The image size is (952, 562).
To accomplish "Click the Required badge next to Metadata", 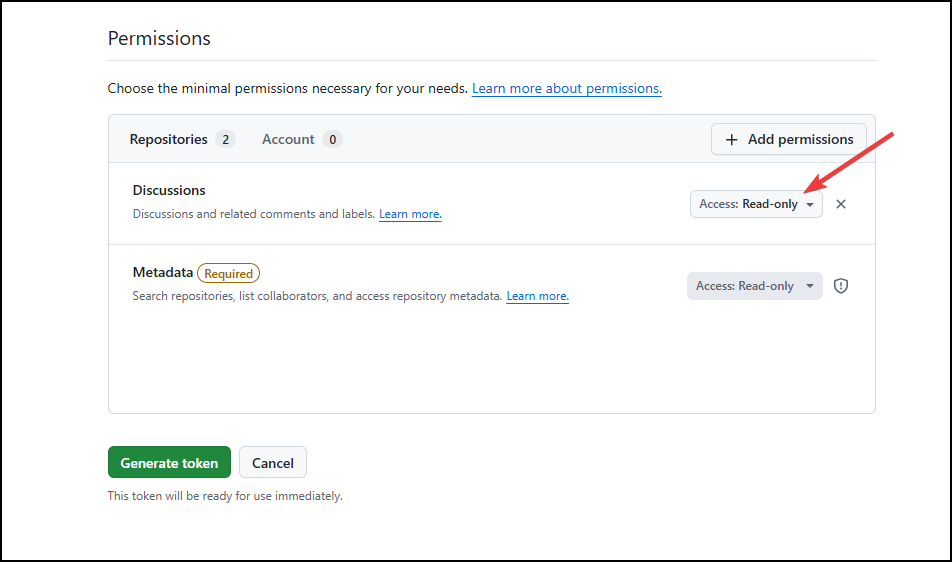I will click(x=228, y=273).
